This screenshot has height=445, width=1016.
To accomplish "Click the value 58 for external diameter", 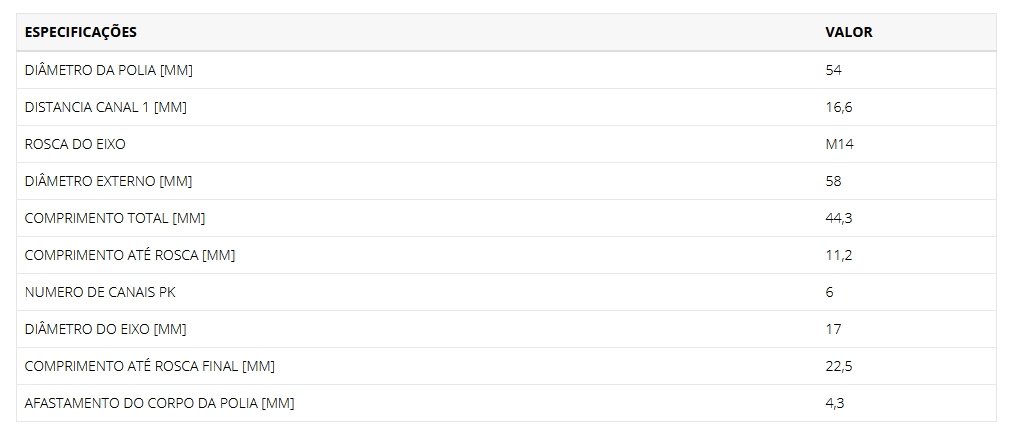I will click(833, 181).
